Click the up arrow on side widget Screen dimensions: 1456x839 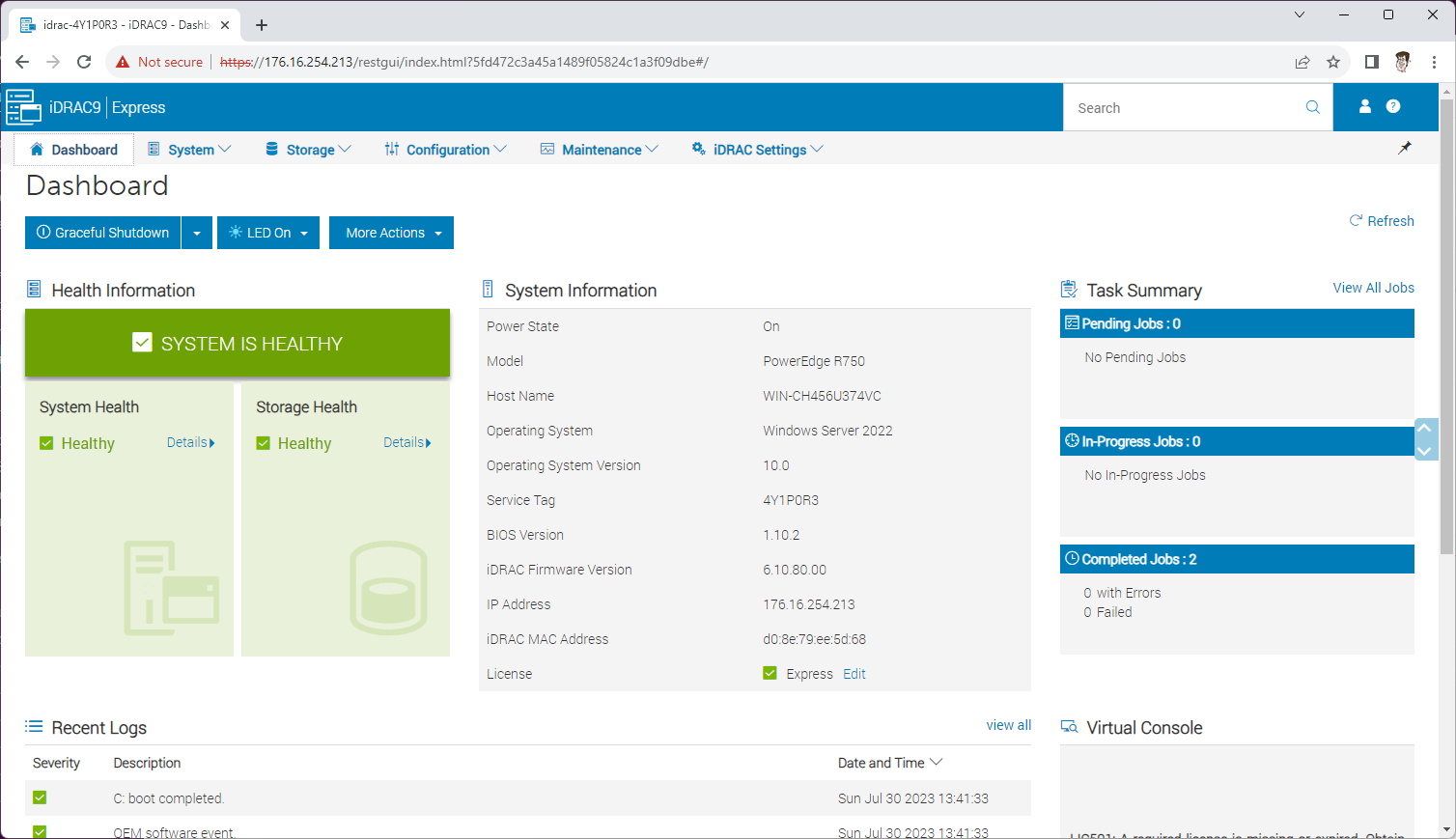(1425, 429)
